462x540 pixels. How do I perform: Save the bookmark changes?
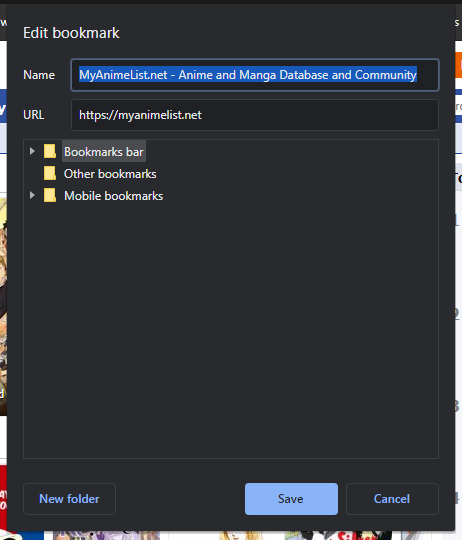(x=291, y=499)
